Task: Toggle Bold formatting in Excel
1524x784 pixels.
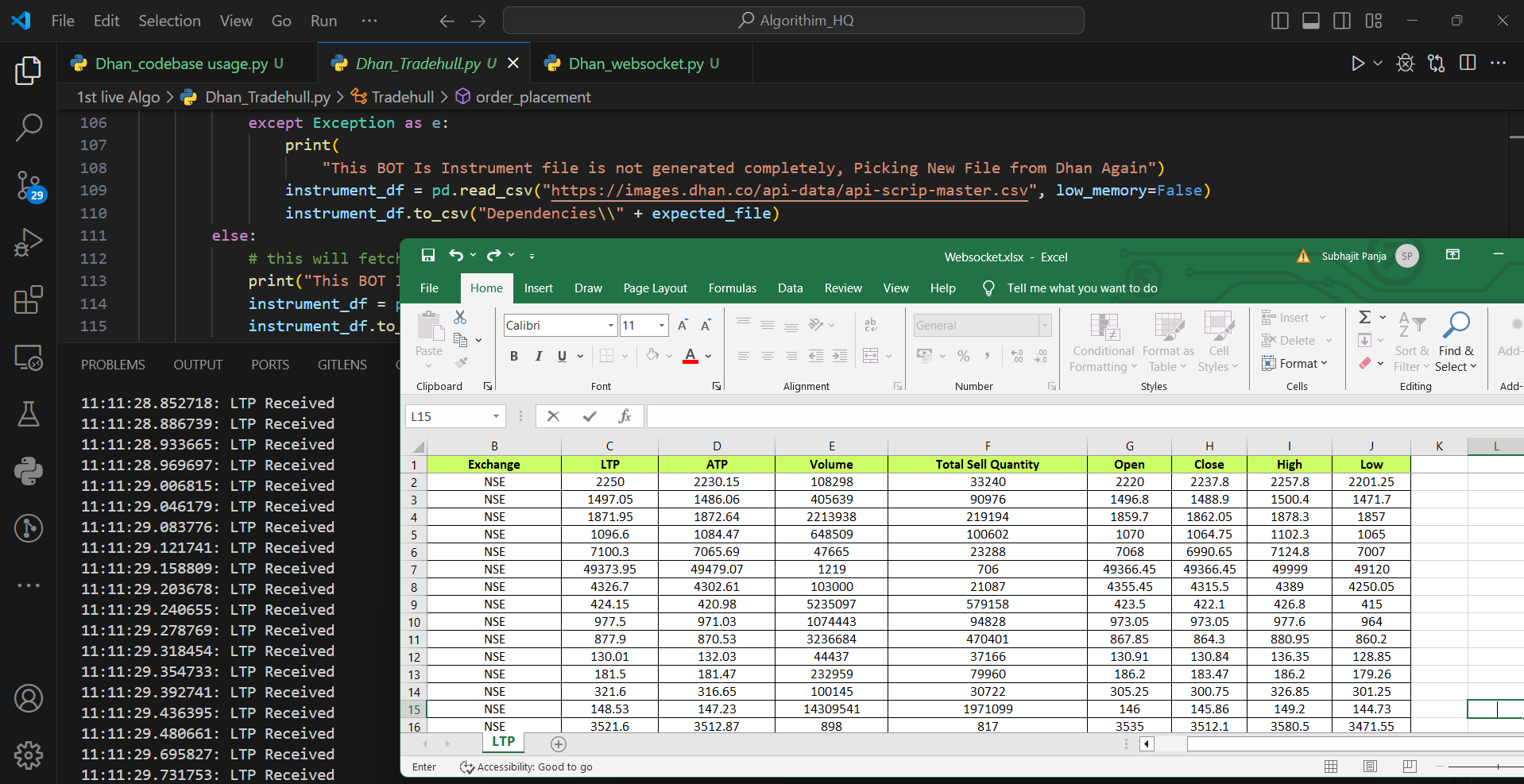Action: 514,356
